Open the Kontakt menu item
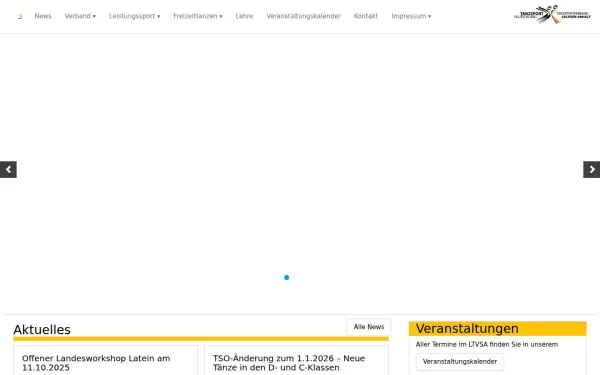Image resolution: width=600 pixels, height=375 pixels. coord(366,16)
